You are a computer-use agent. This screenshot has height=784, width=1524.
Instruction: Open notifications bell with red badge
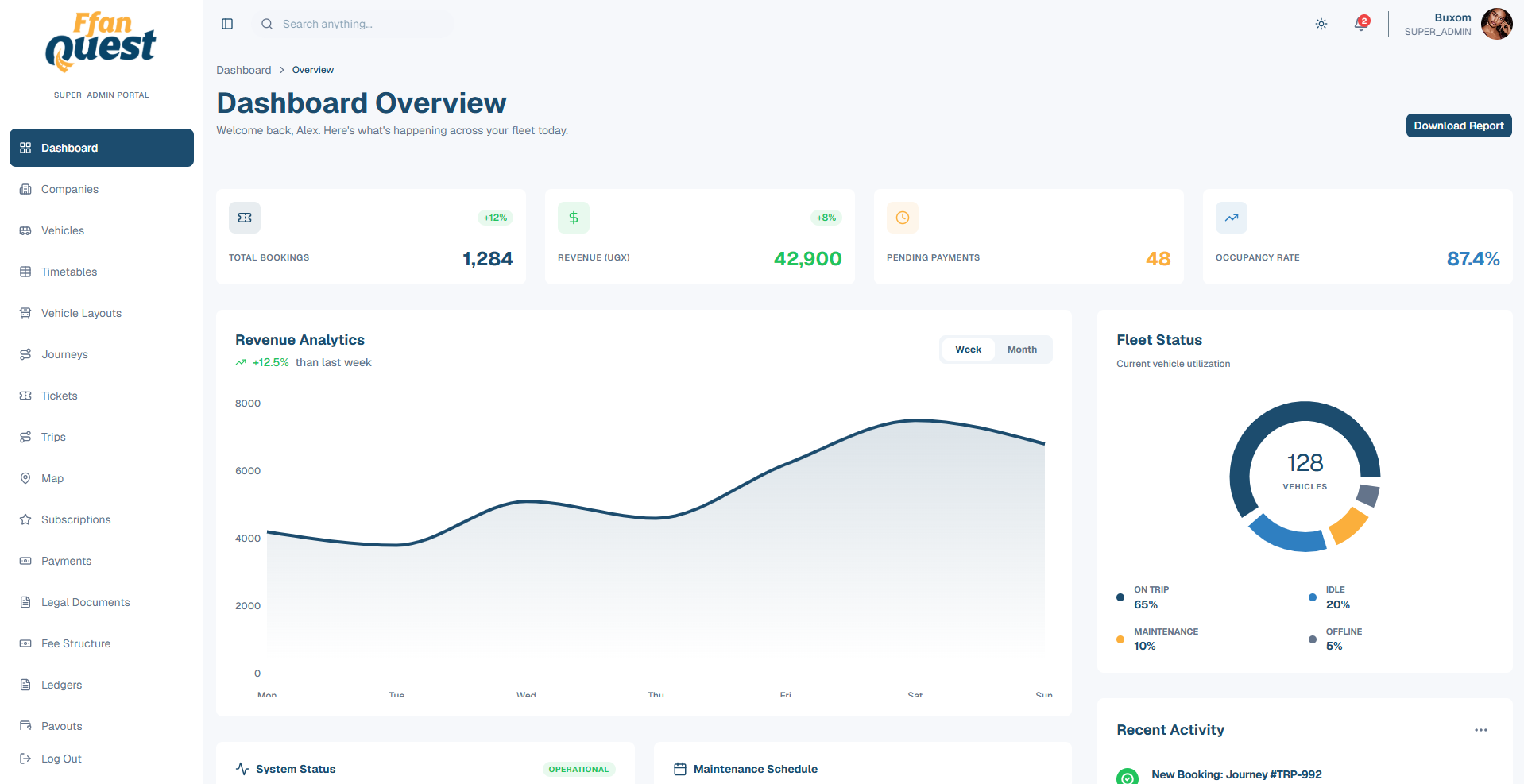[x=1362, y=23]
